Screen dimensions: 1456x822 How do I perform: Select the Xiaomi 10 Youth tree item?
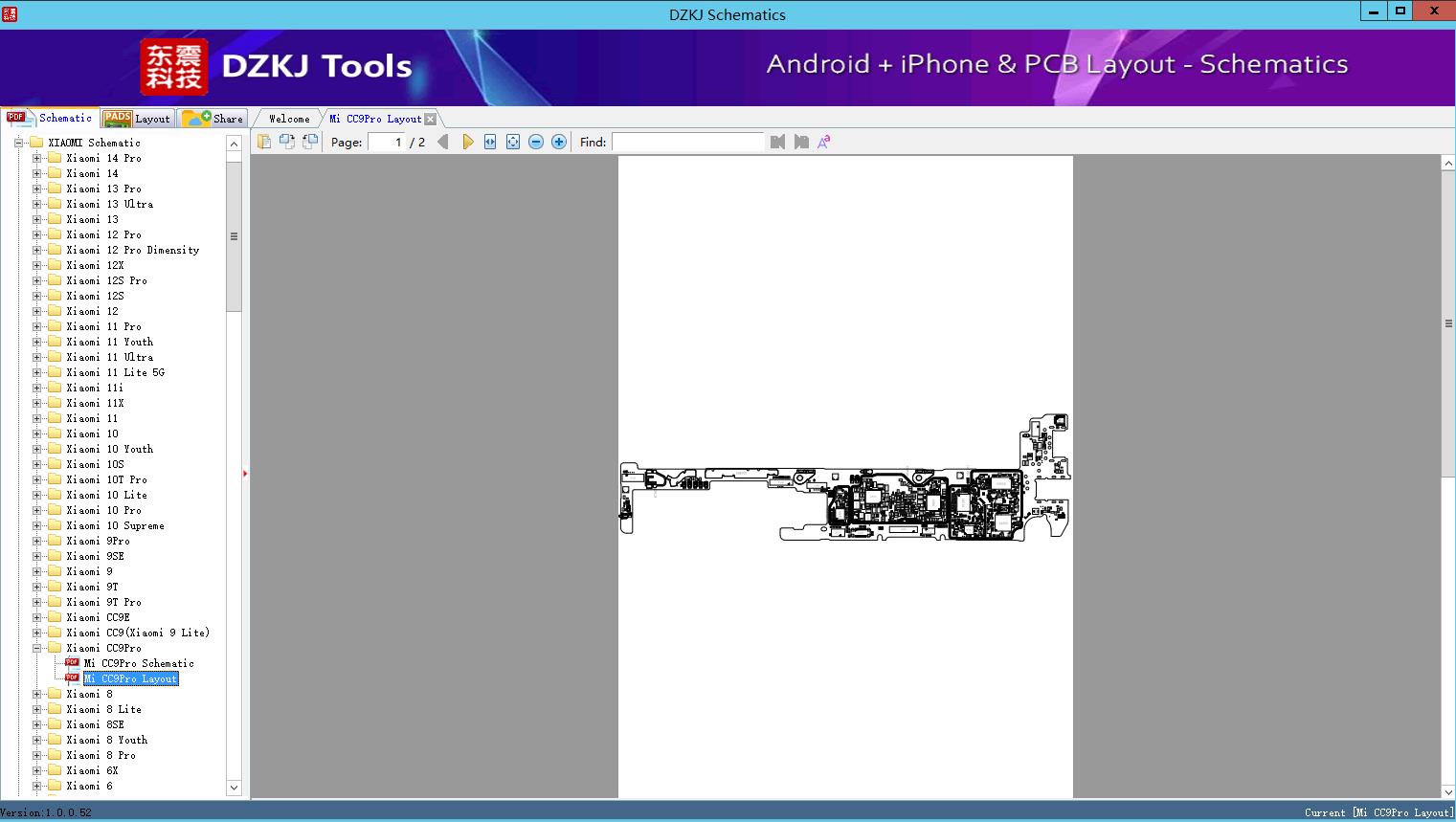coord(109,449)
